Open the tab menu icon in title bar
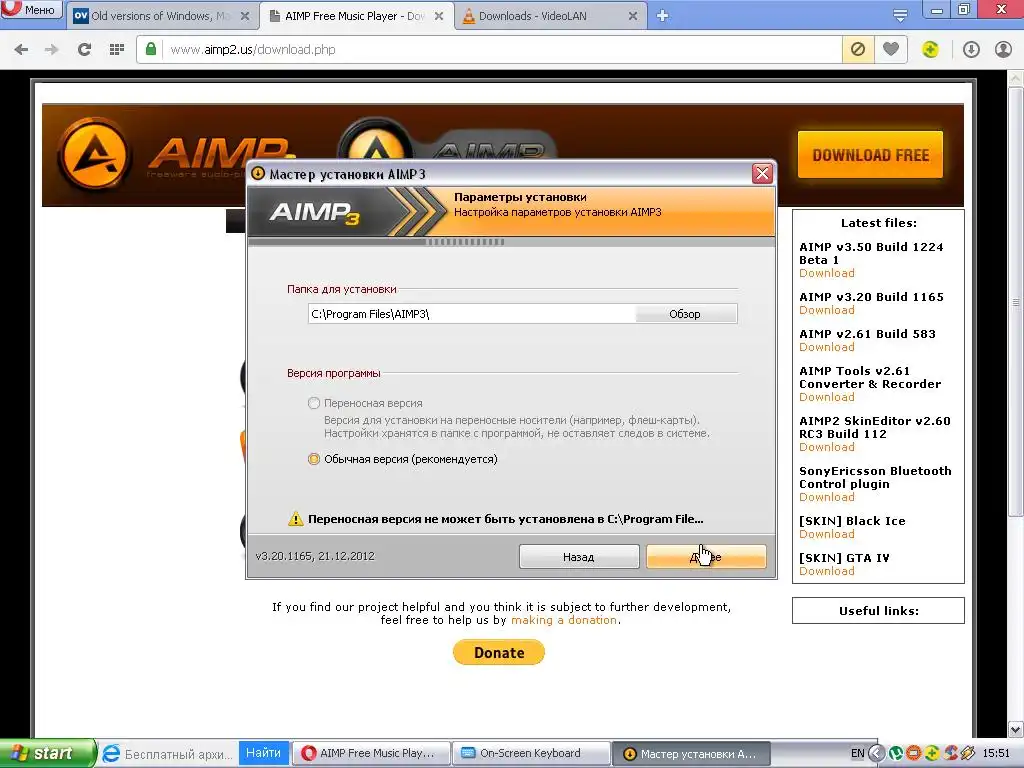Viewport: 1024px width, 768px height. [x=900, y=16]
